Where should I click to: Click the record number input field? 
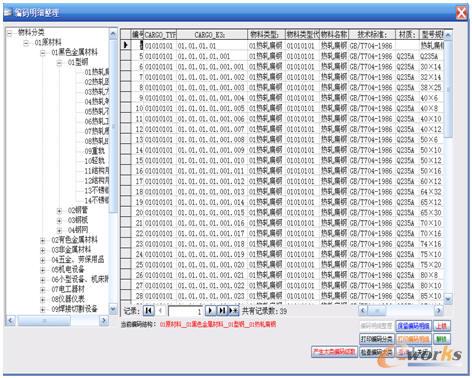pos(185,311)
